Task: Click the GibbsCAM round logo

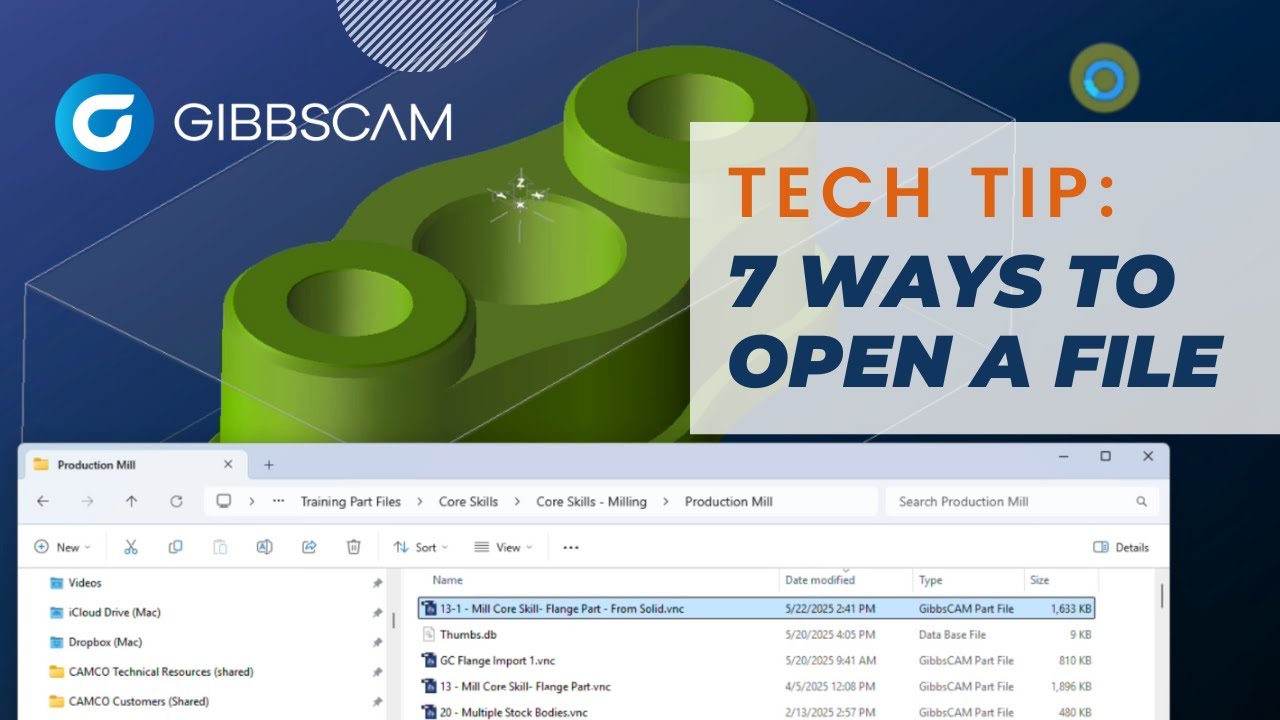Action: point(104,122)
